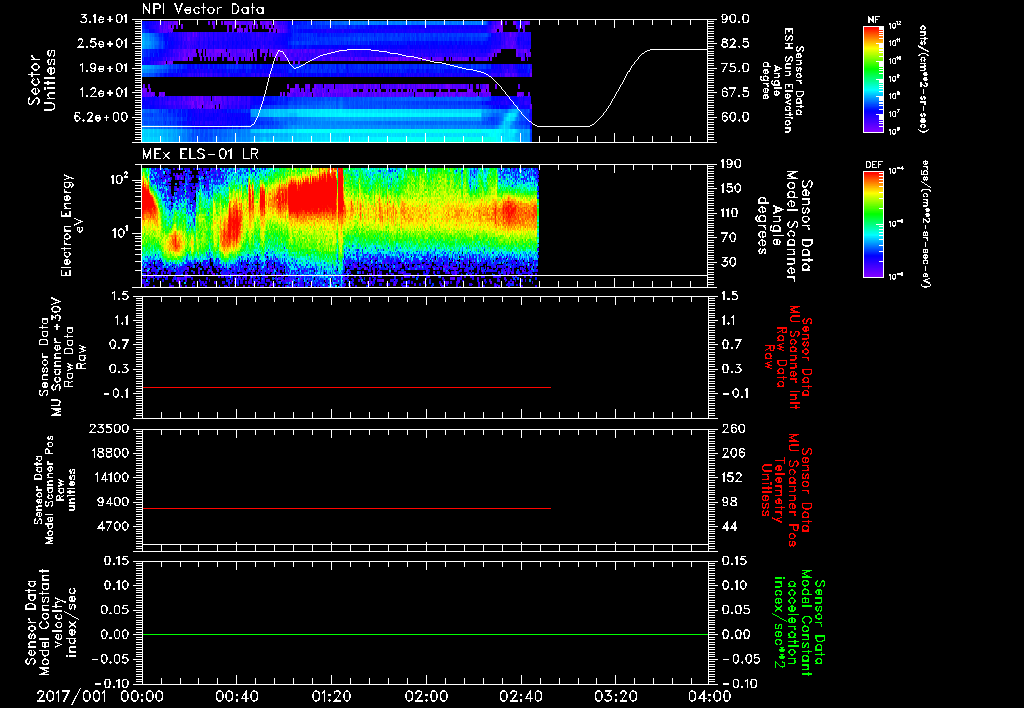
Task: Select the "150" scanner angle tick
Action: 731,189
